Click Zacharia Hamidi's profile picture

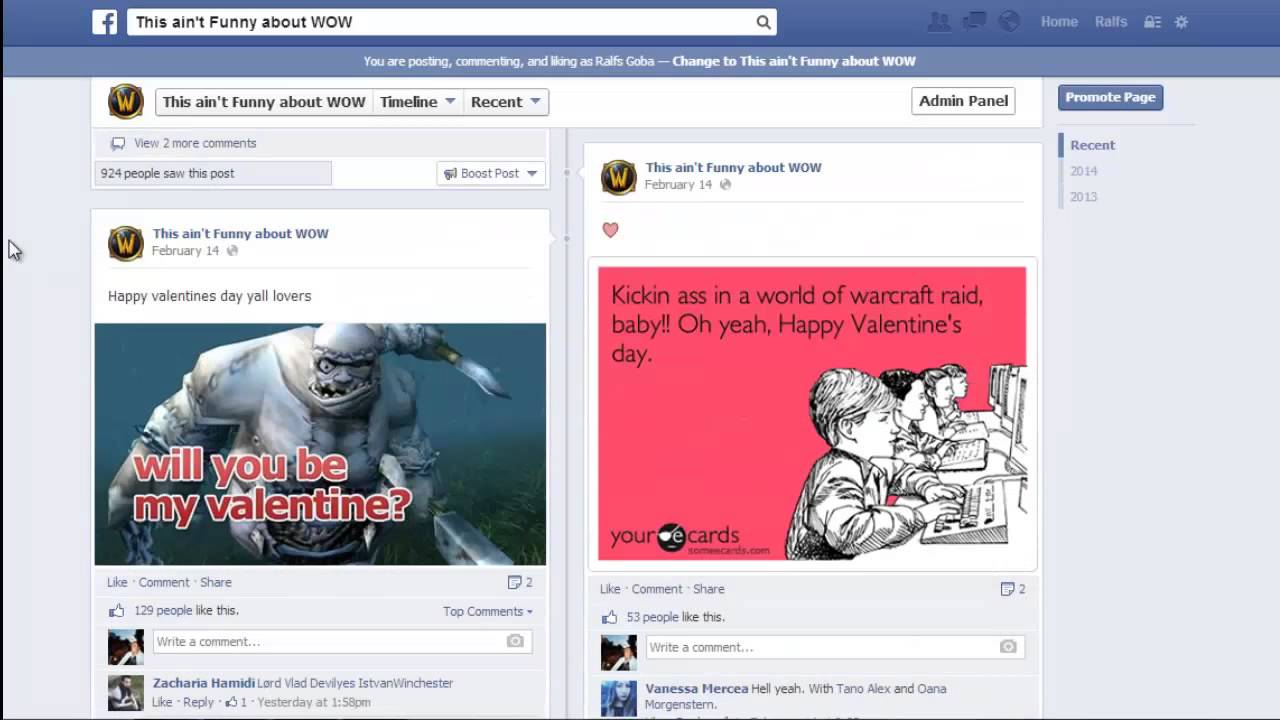click(126, 692)
